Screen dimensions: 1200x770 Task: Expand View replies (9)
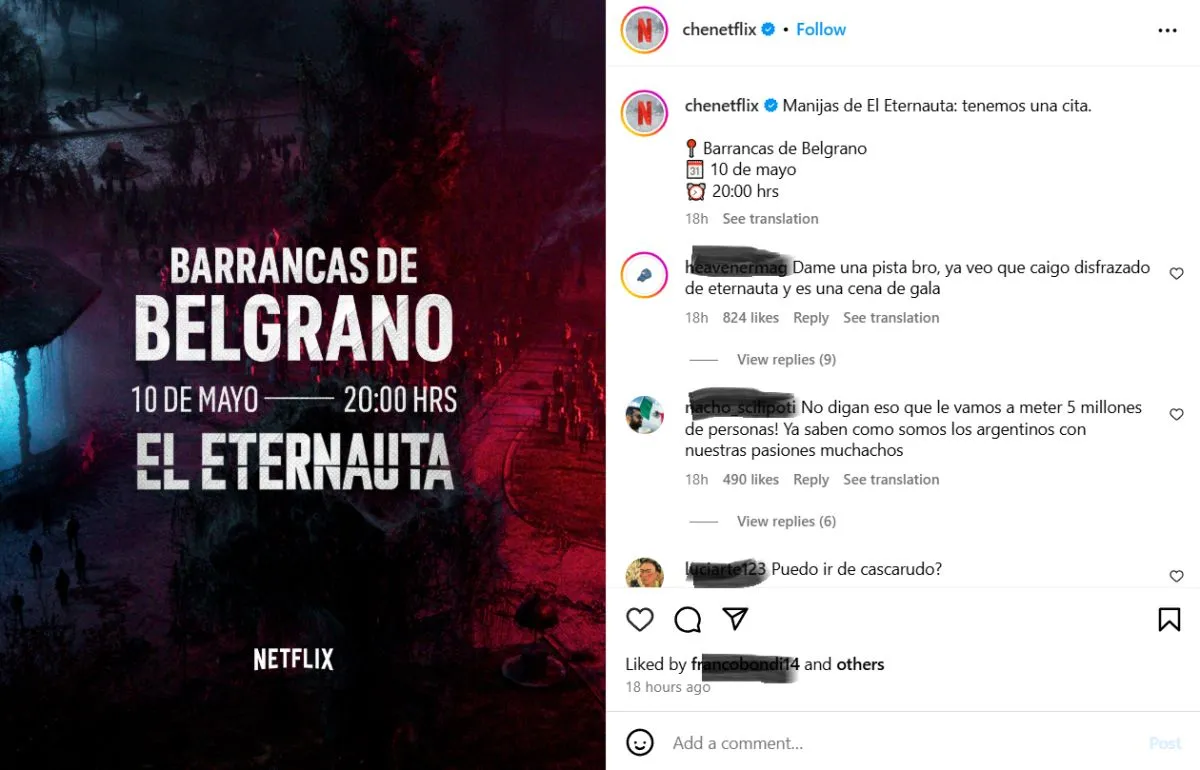[786, 359]
